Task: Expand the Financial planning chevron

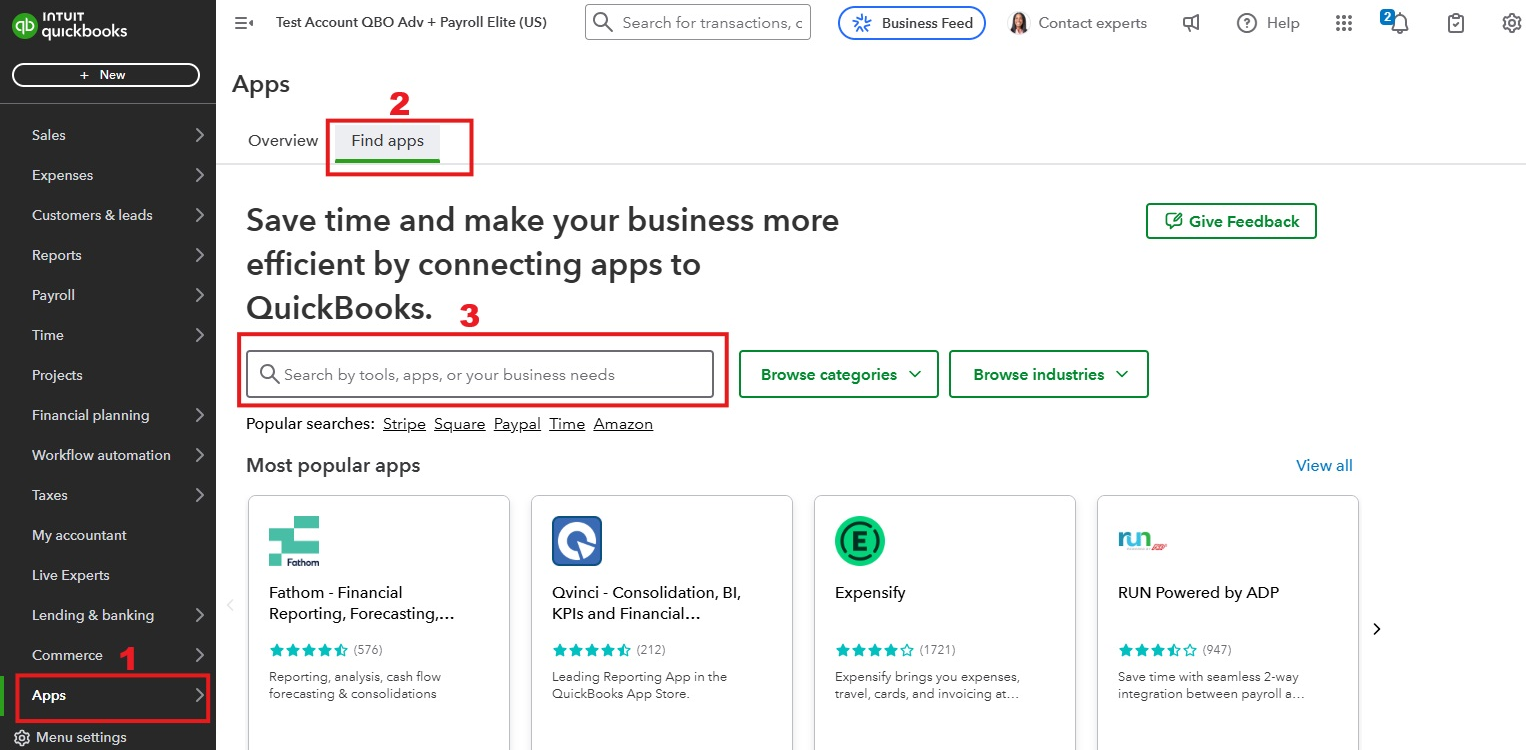Action: coord(199,415)
